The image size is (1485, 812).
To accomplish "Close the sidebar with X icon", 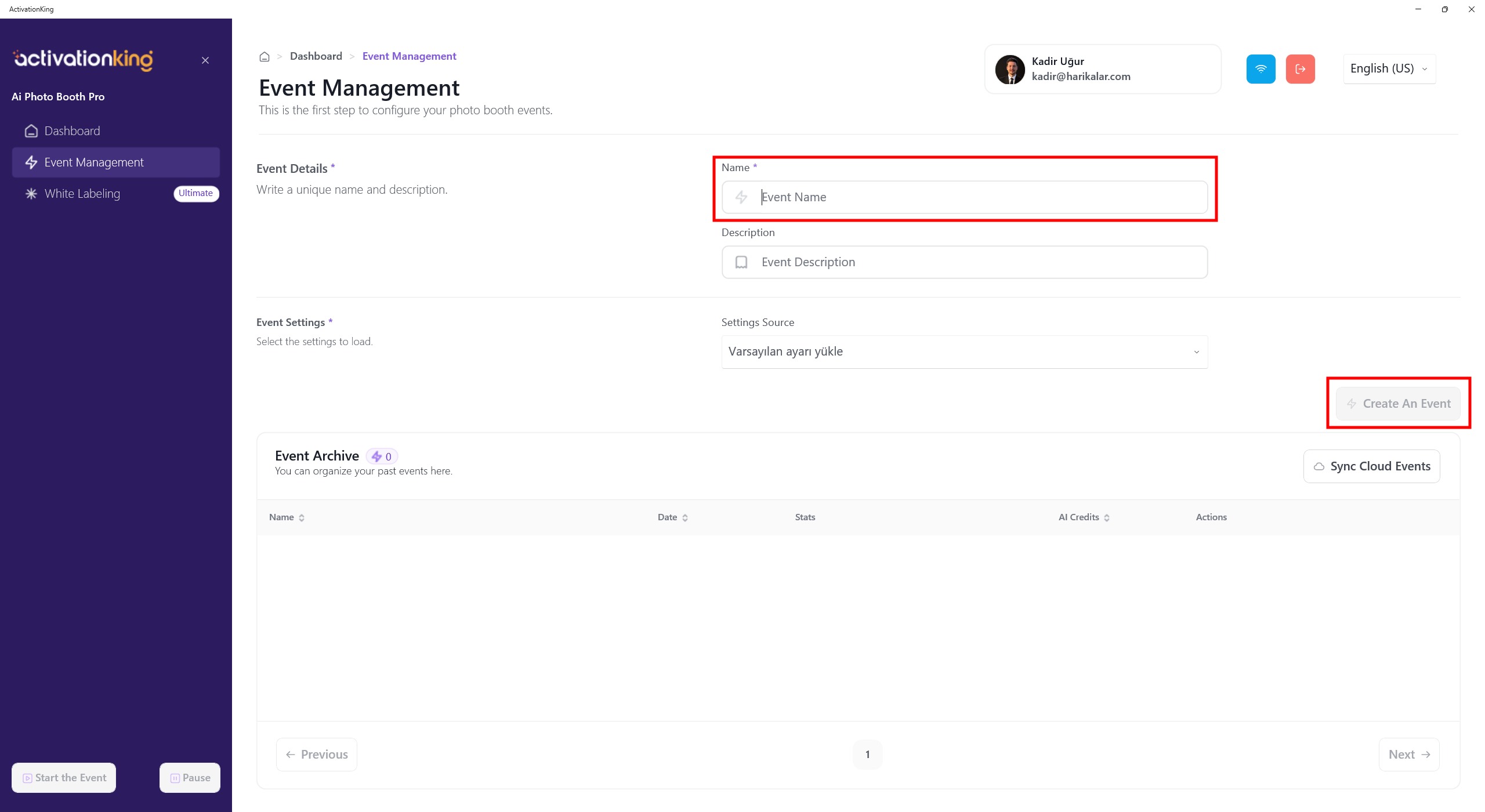I will coord(205,60).
